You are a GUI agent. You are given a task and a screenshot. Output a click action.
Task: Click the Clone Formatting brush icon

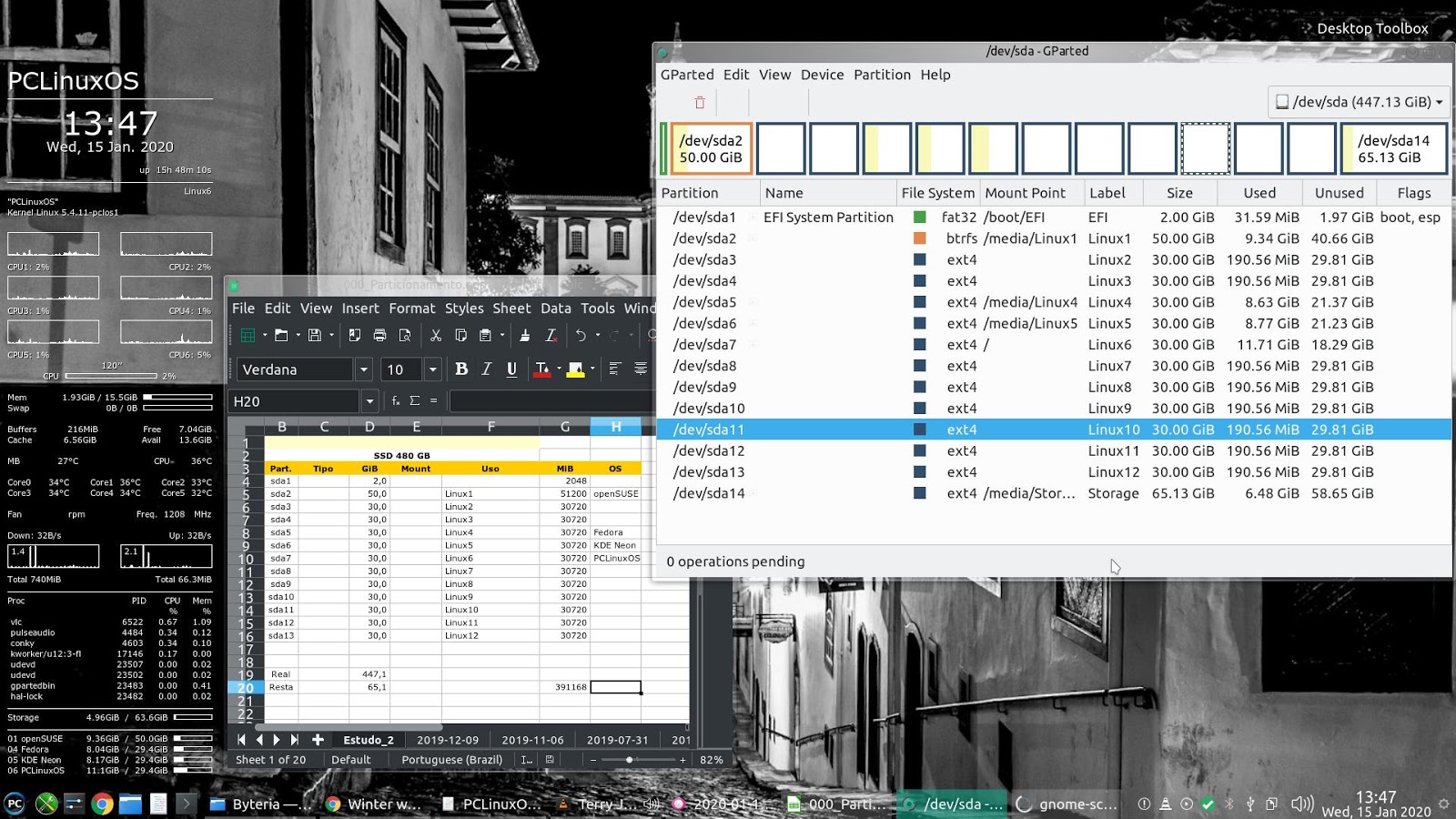[525, 336]
